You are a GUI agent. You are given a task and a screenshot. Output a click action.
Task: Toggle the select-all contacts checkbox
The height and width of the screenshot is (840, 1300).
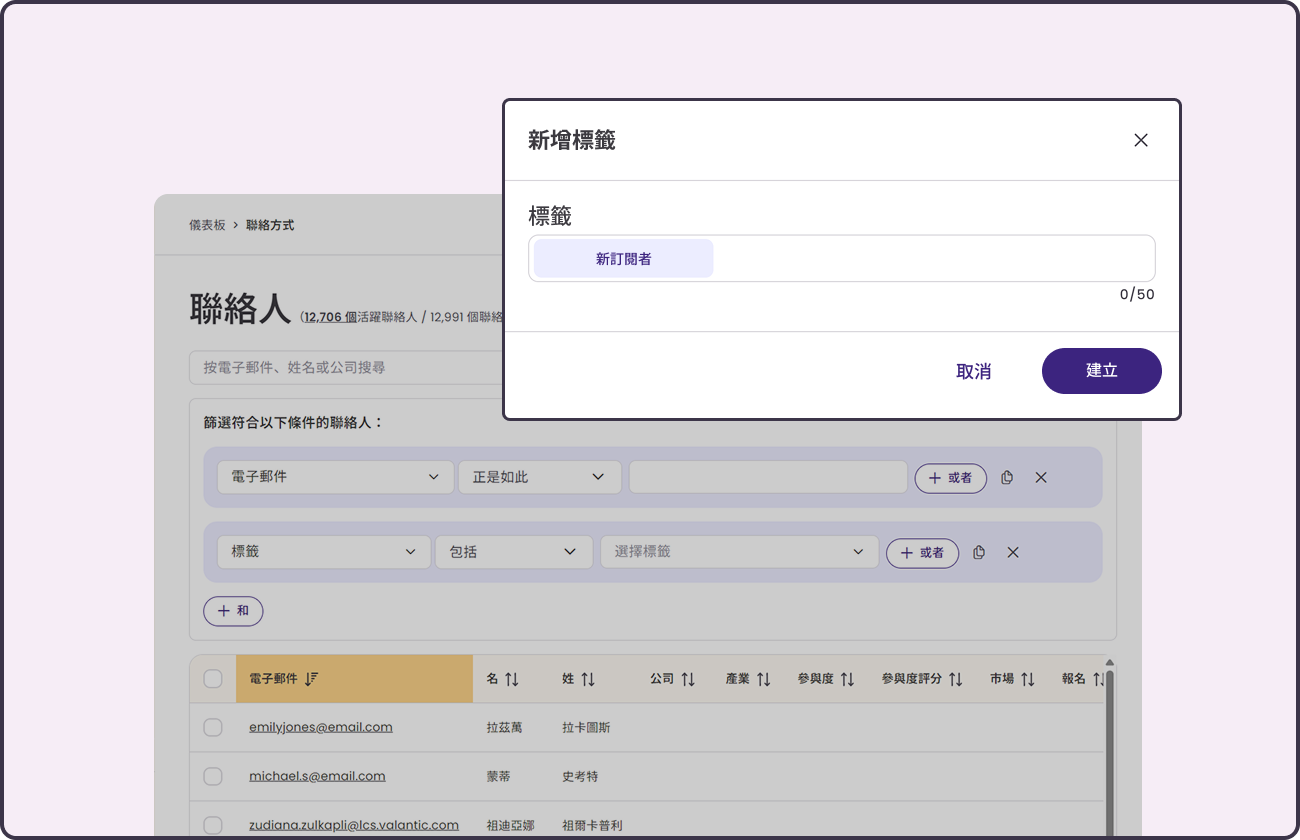tap(213, 679)
